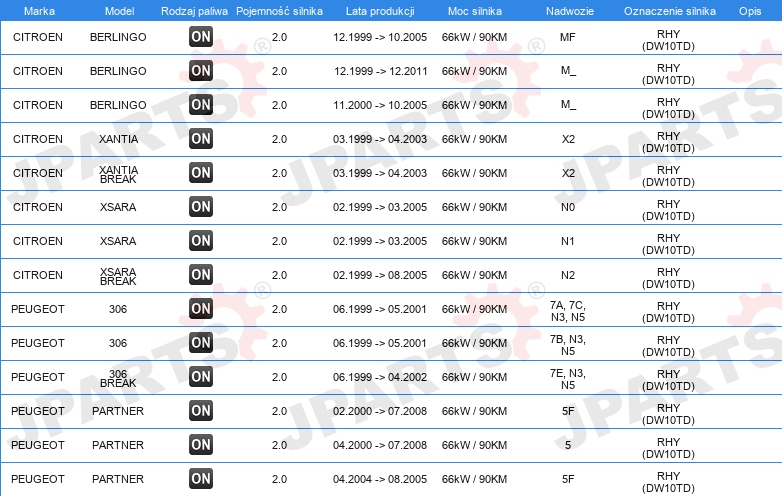Click ON fuel icon in Berlingo 12.2011 row
The width and height of the screenshot is (782, 496).
201,71
